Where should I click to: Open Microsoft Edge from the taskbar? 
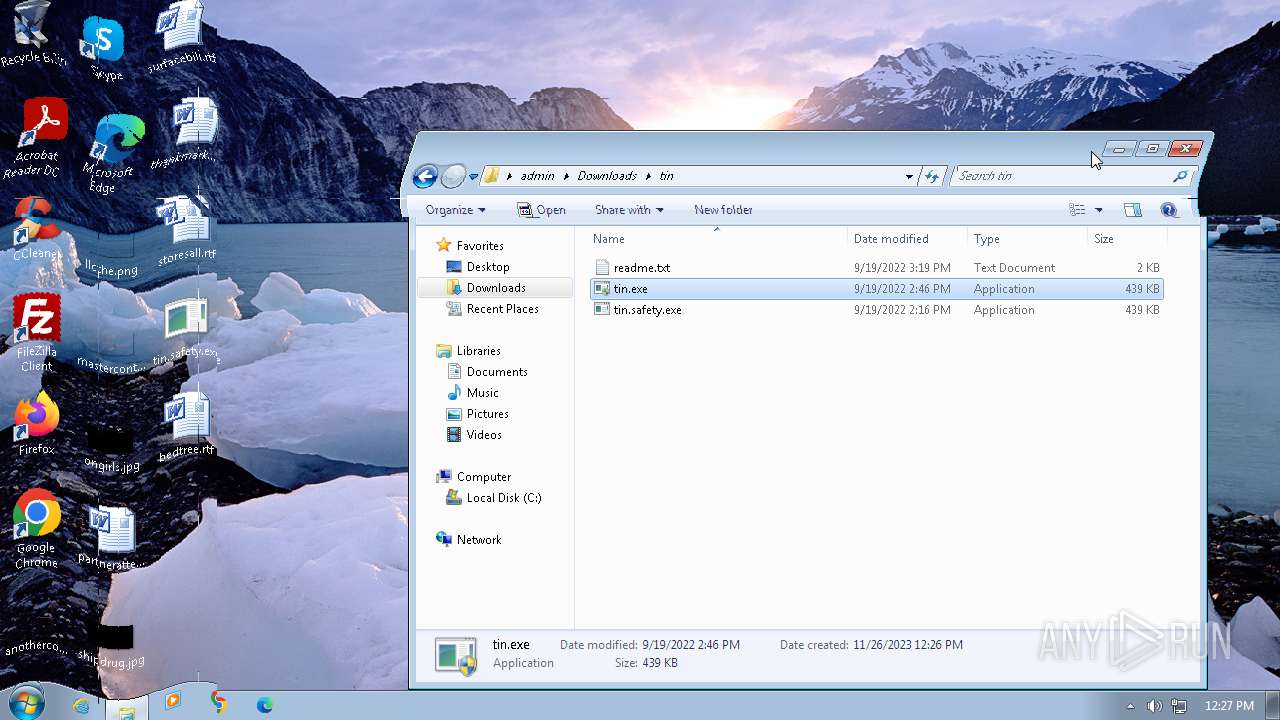pos(265,705)
